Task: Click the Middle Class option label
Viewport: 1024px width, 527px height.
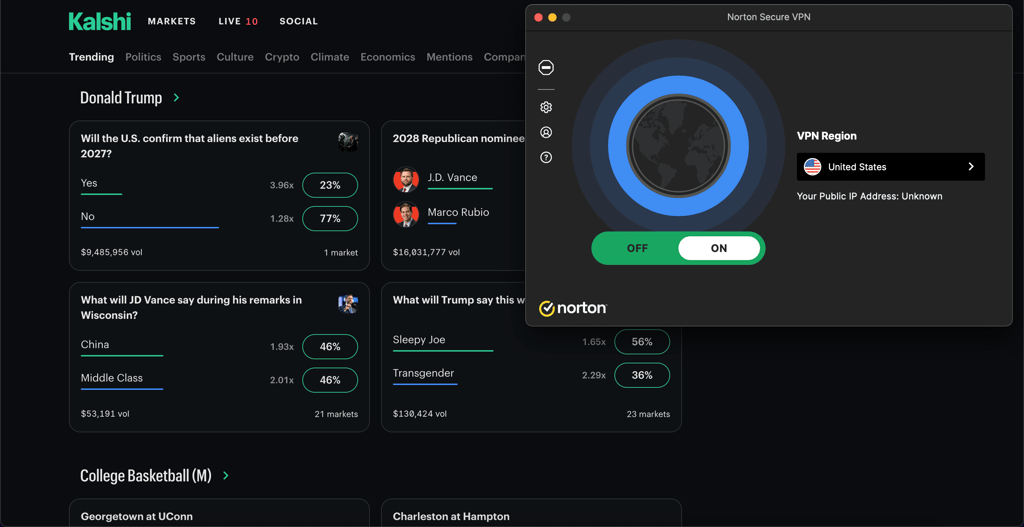Action: coord(112,378)
